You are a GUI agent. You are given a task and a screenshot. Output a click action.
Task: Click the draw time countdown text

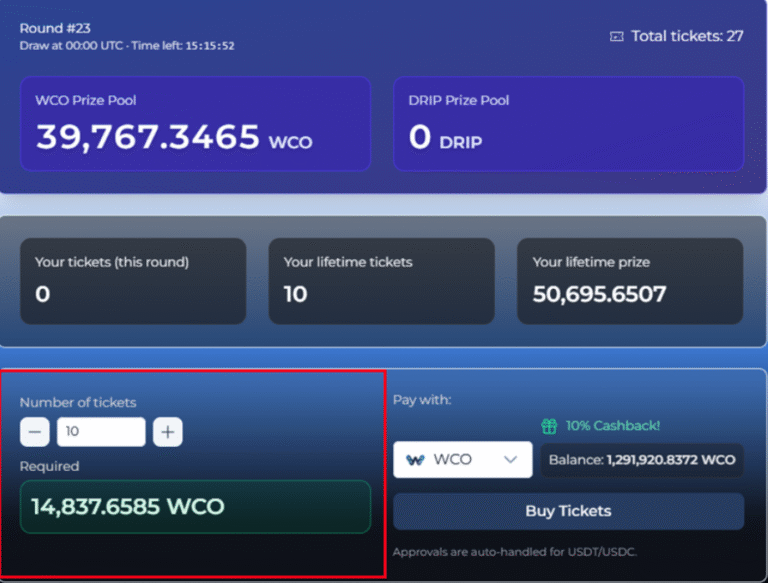point(127,46)
